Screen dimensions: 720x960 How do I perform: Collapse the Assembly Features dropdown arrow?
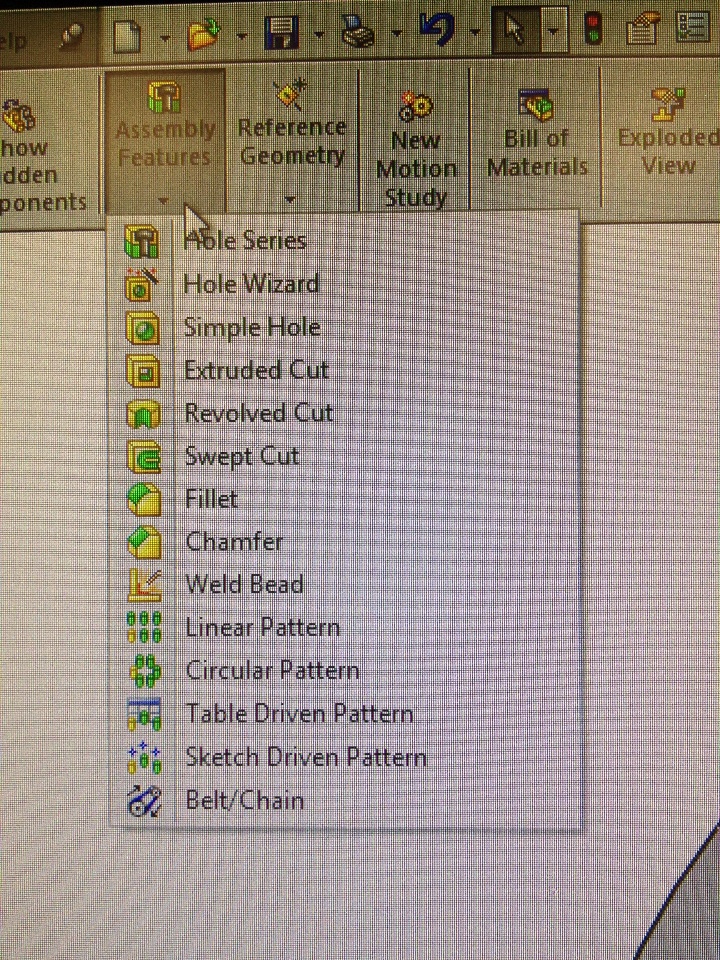[x=163, y=200]
